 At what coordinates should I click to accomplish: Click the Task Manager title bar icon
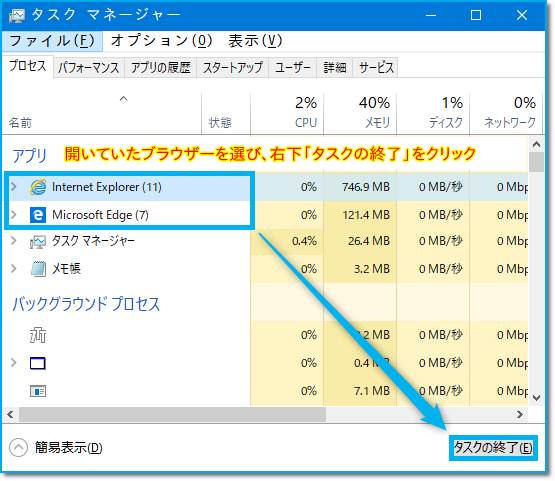click(x=17, y=15)
